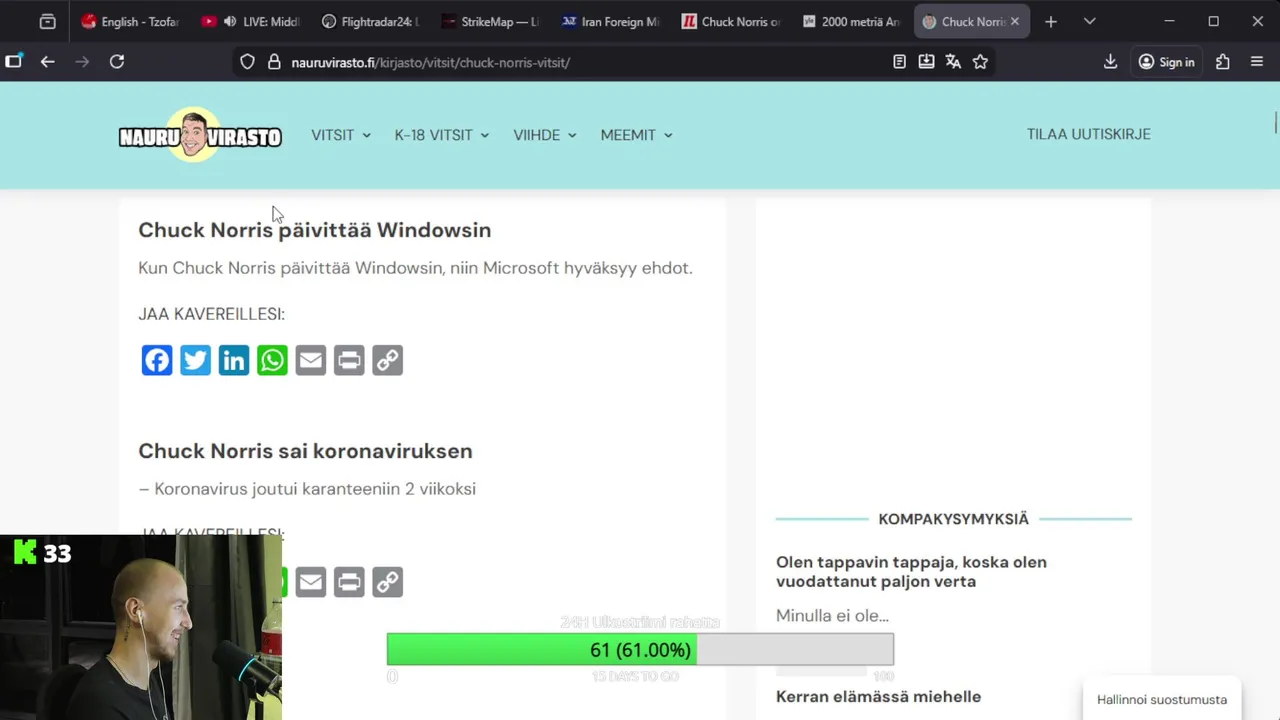This screenshot has height=720, width=1280.
Task: Open the Nauruvirasto logo homepage
Action: pos(200,135)
